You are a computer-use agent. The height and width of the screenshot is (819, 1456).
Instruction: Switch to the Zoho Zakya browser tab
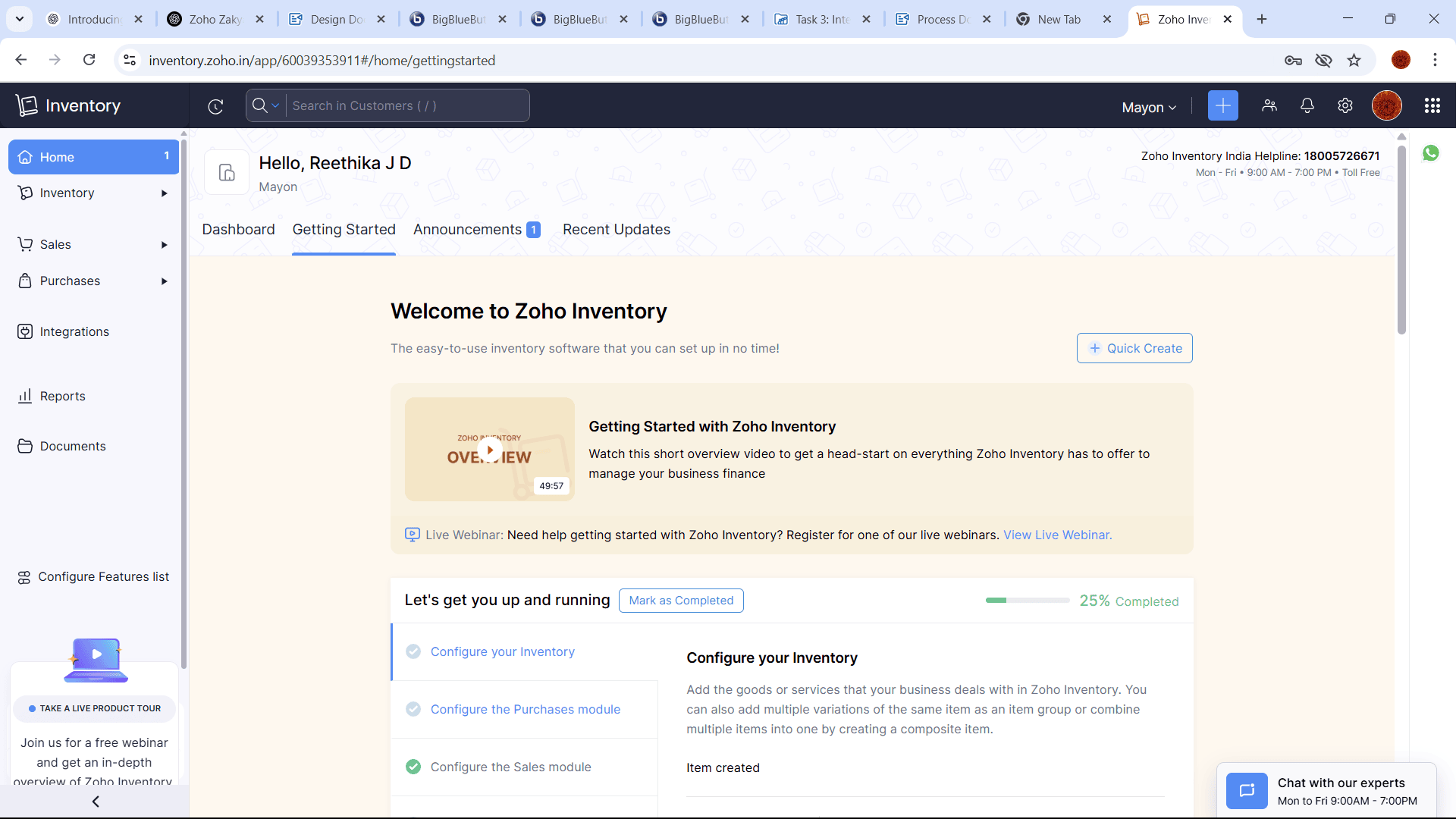point(216,19)
